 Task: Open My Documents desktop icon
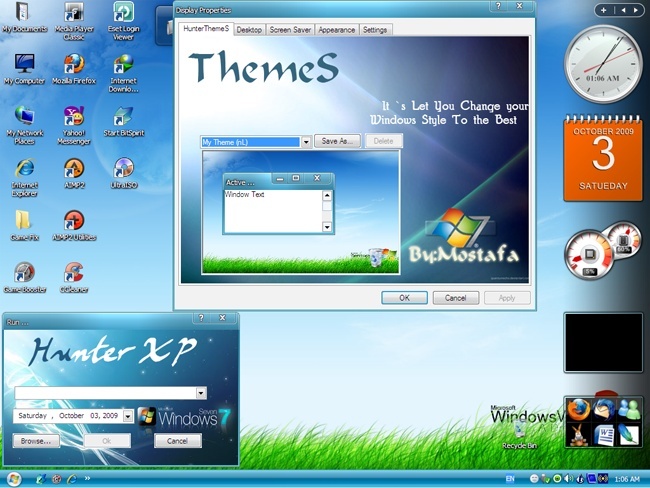(24, 17)
